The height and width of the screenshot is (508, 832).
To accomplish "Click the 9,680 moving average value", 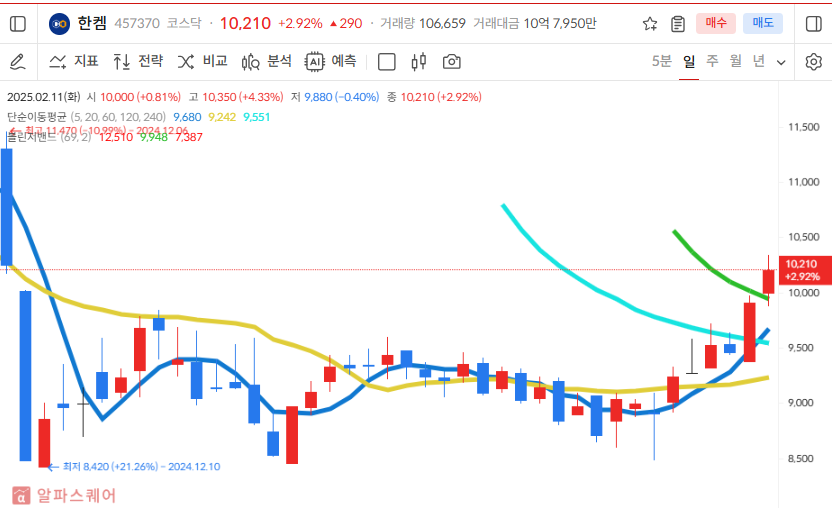I will pos(187,117).
